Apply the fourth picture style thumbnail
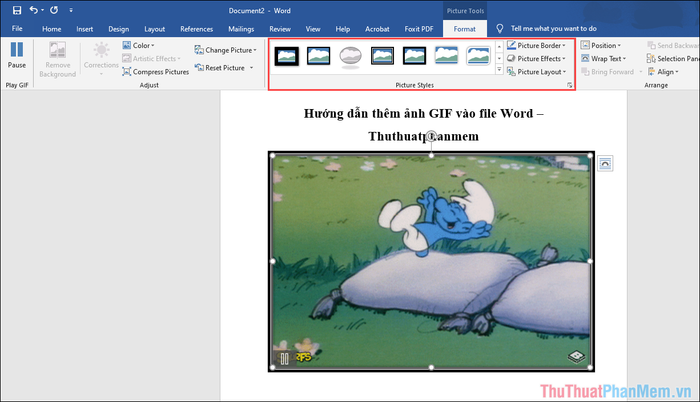Viewport: 700px width, 402px height. (x=383, y=56)
